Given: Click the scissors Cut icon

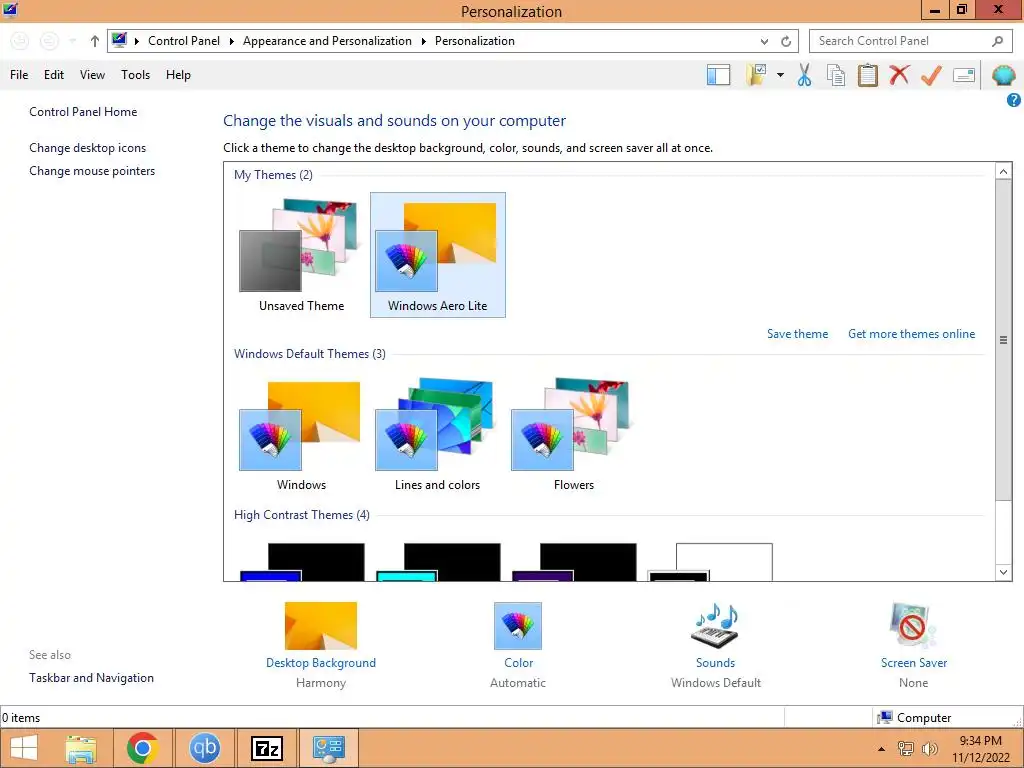Looking at the screenshot, I should coord(805,75).
